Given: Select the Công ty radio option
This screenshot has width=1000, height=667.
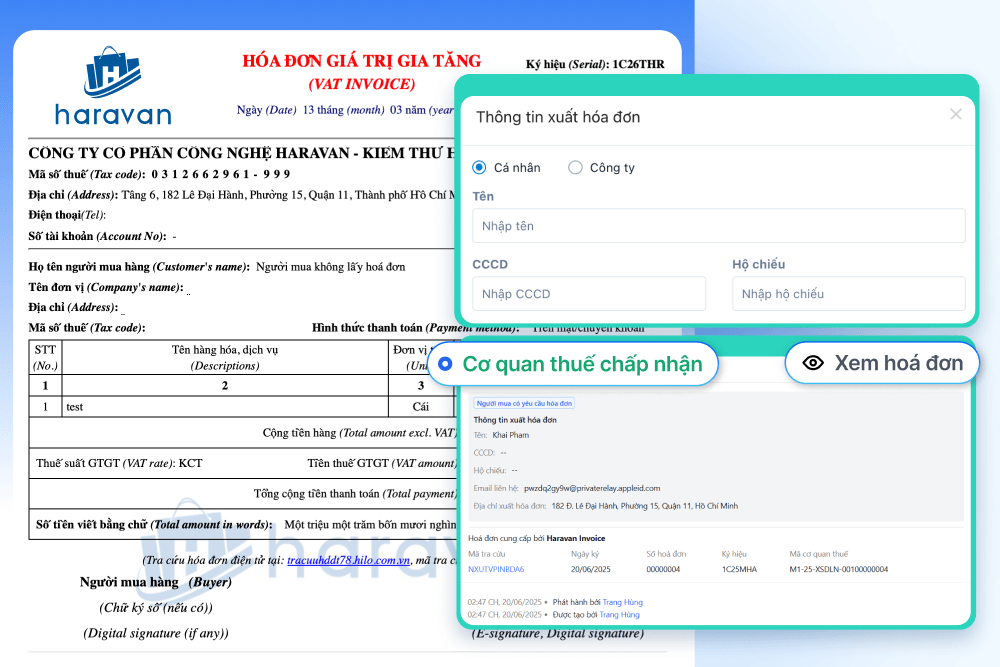Looking at the screenshot, I should [x=575, y=168].
